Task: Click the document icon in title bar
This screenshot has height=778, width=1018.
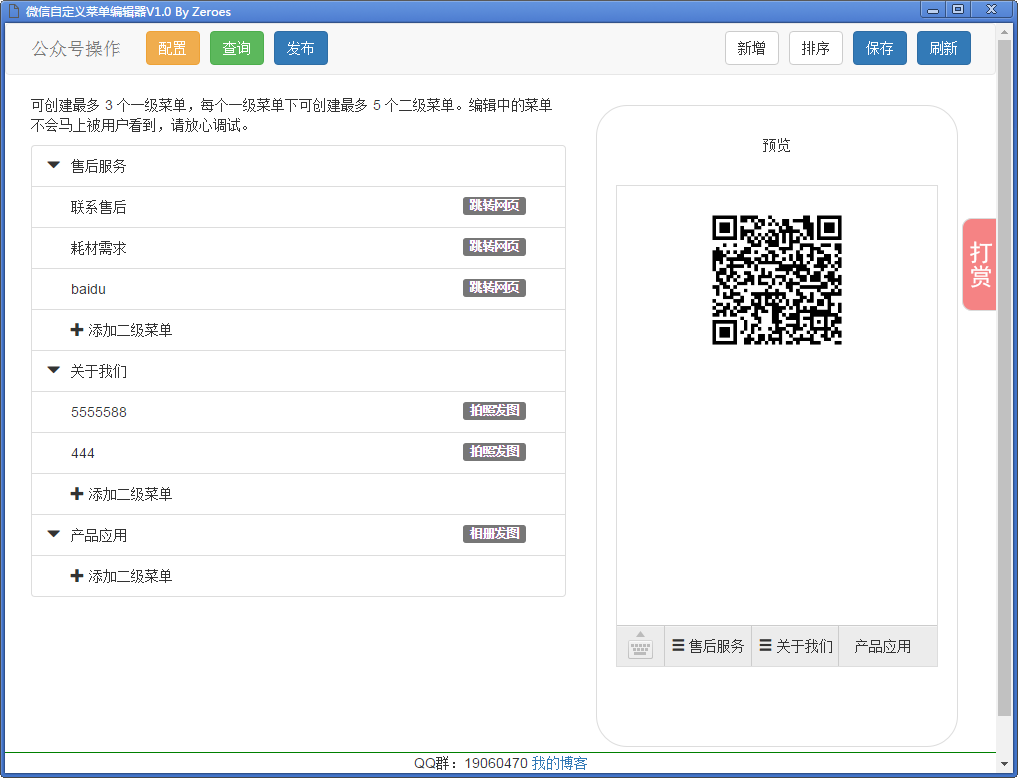Action: pos(13,11)
